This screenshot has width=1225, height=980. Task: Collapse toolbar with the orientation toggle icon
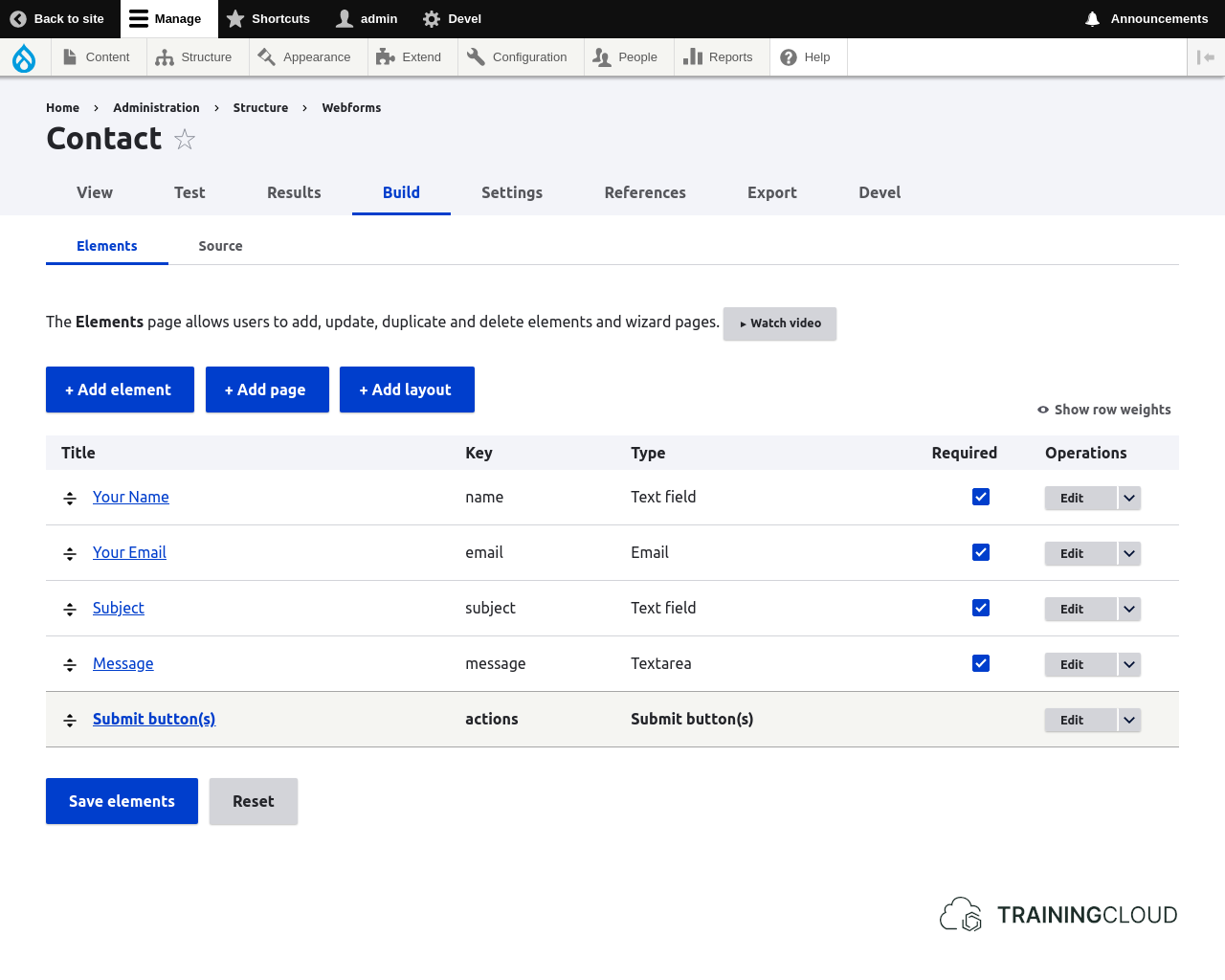[x=1206, y=57]
